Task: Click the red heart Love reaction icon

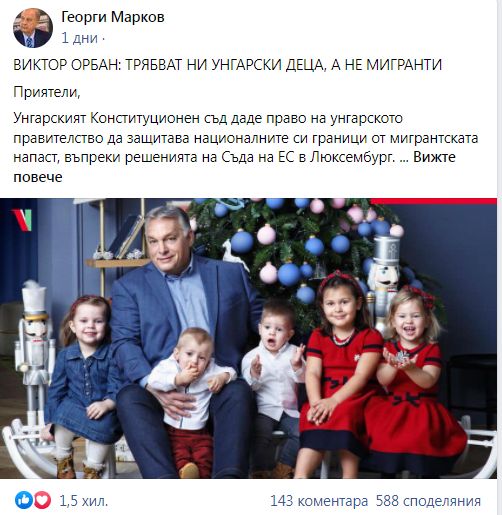Action: point(42,500)
